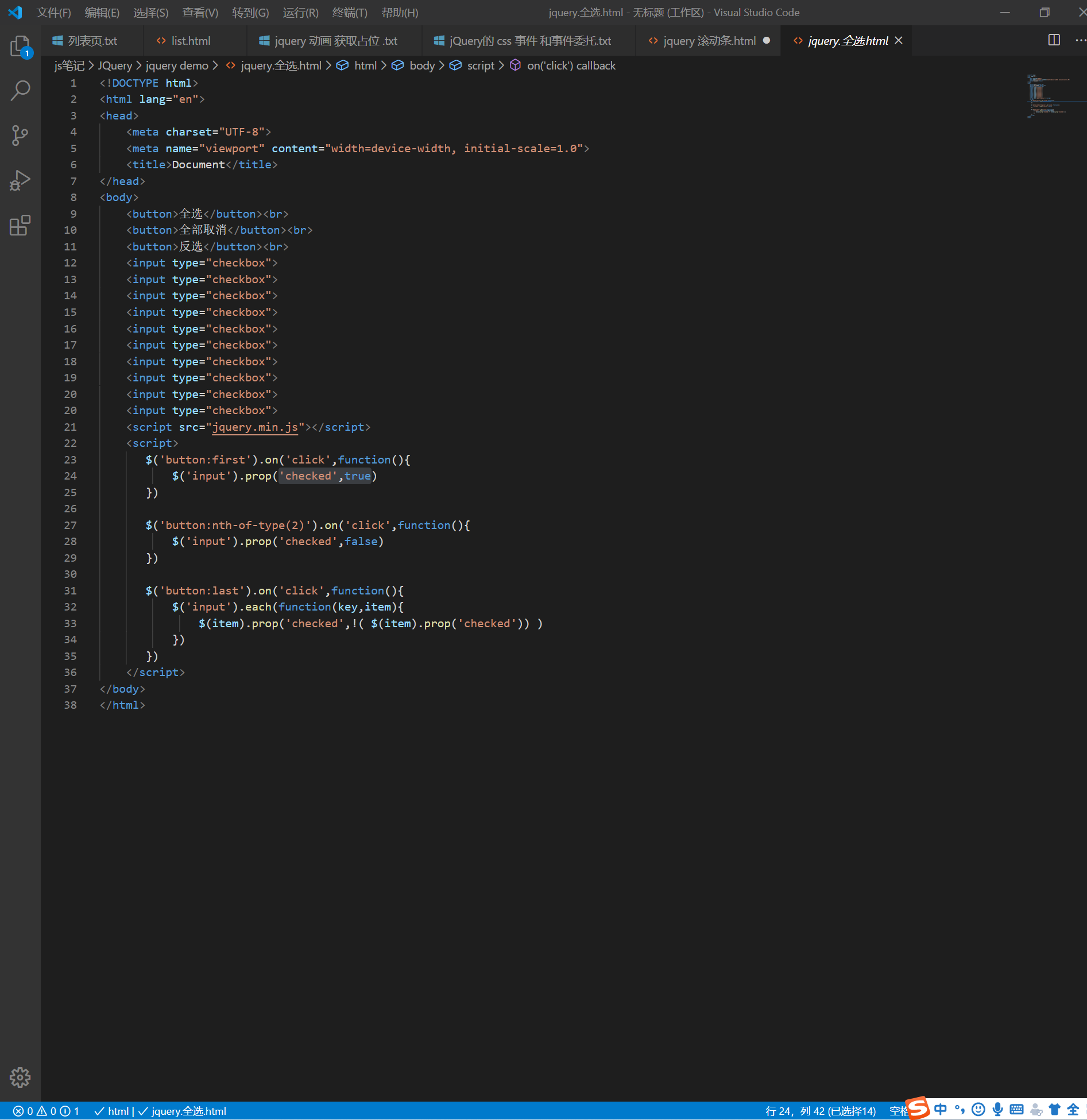
Task: Open the Manage gear icon
Action: pos(20,1077)
